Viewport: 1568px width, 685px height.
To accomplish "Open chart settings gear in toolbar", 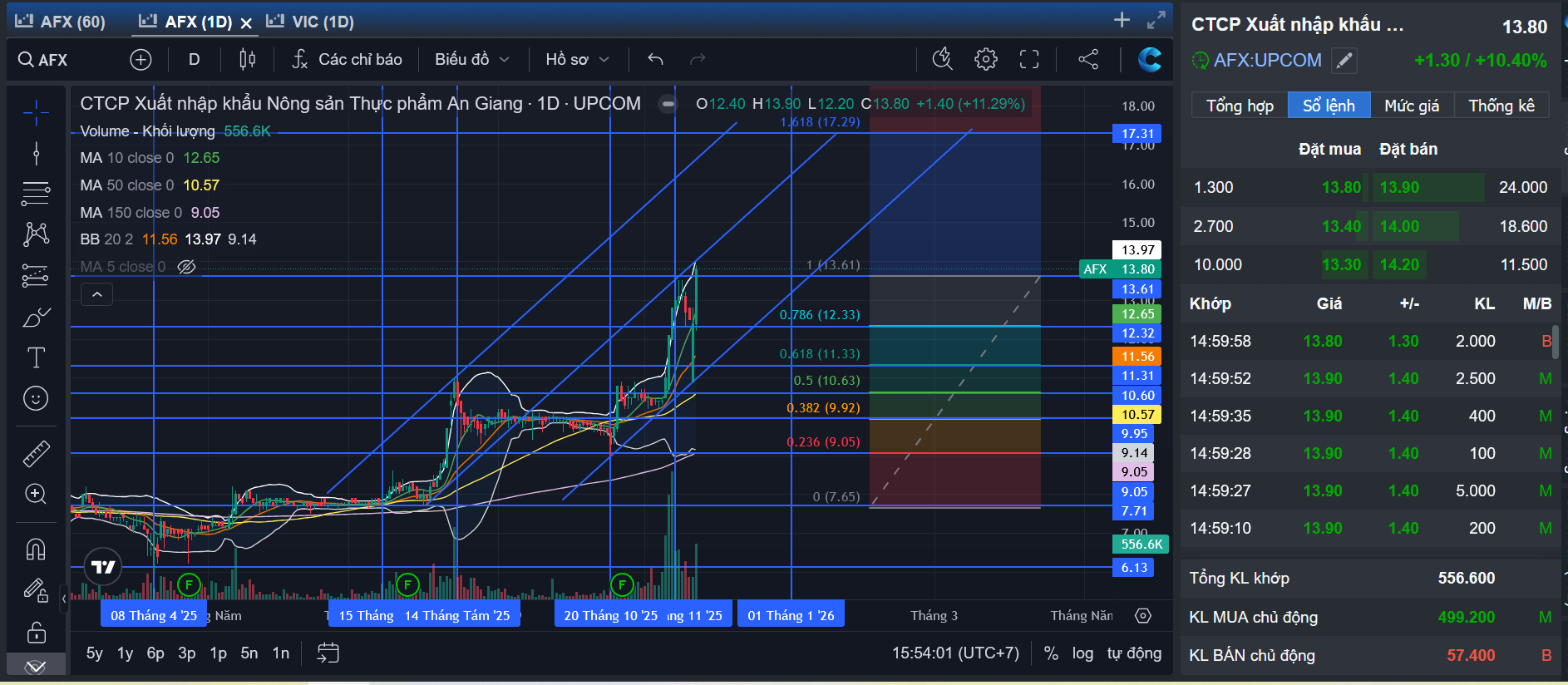I will coord(986,59).
